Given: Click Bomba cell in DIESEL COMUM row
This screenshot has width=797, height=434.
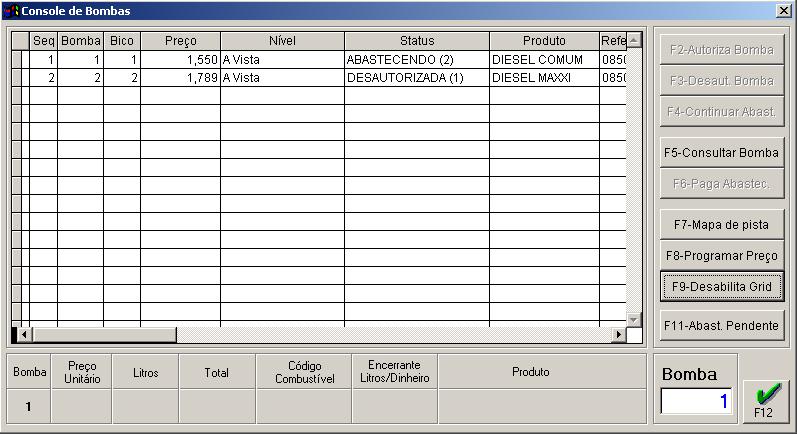Looking at the screenshot, I should [x=81, y=59].
